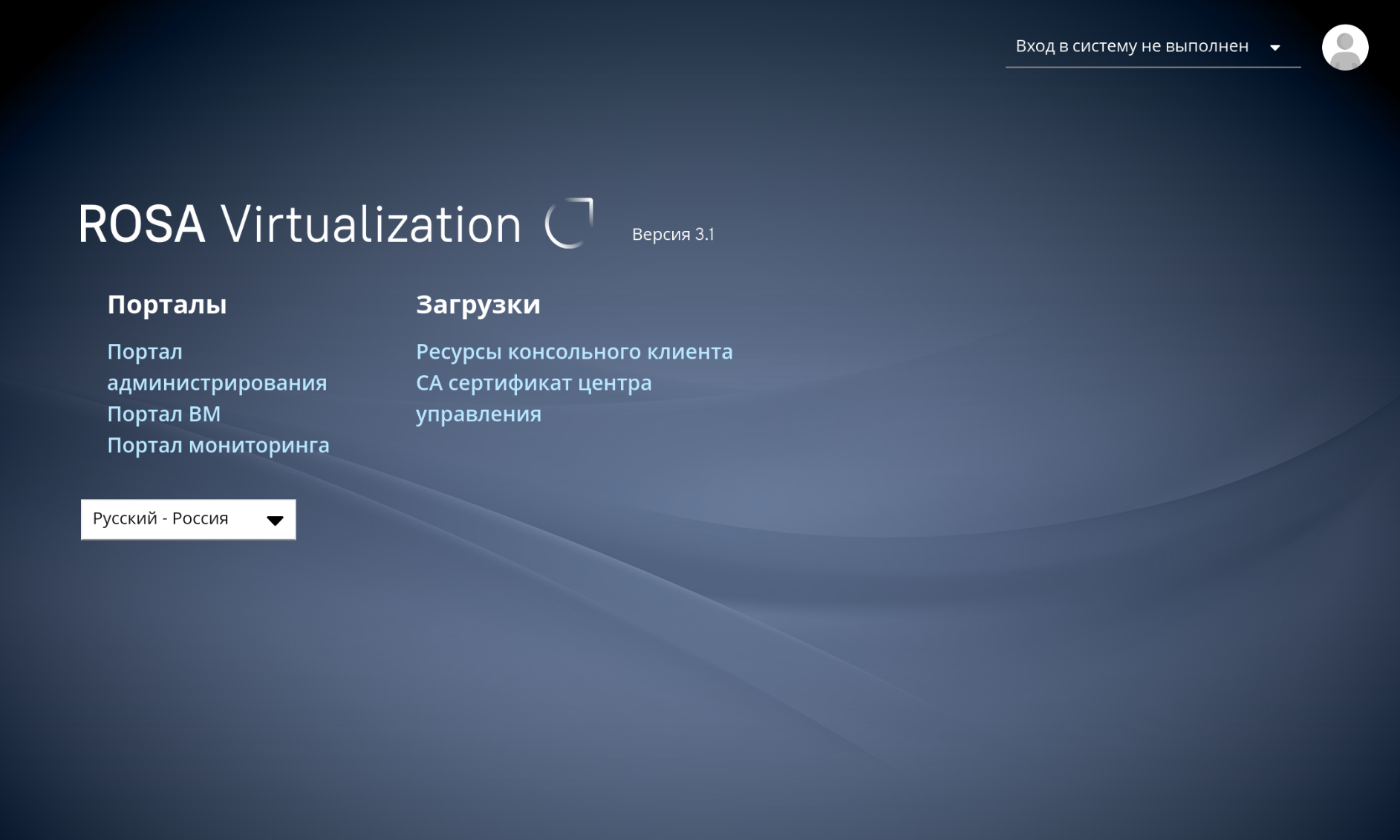1400x840 pixels.
Task: Click the 'Порталы' heading
Action: tap(167, 305)
